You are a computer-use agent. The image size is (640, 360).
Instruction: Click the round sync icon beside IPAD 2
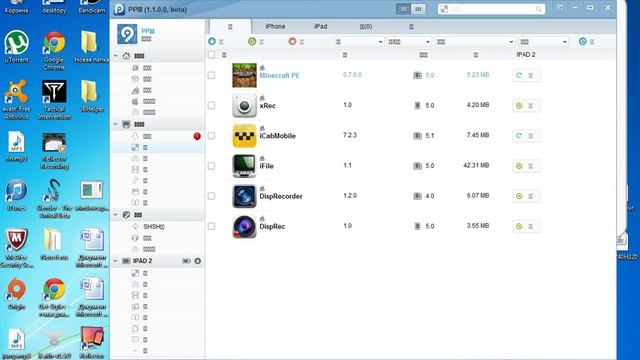point(198,261)
